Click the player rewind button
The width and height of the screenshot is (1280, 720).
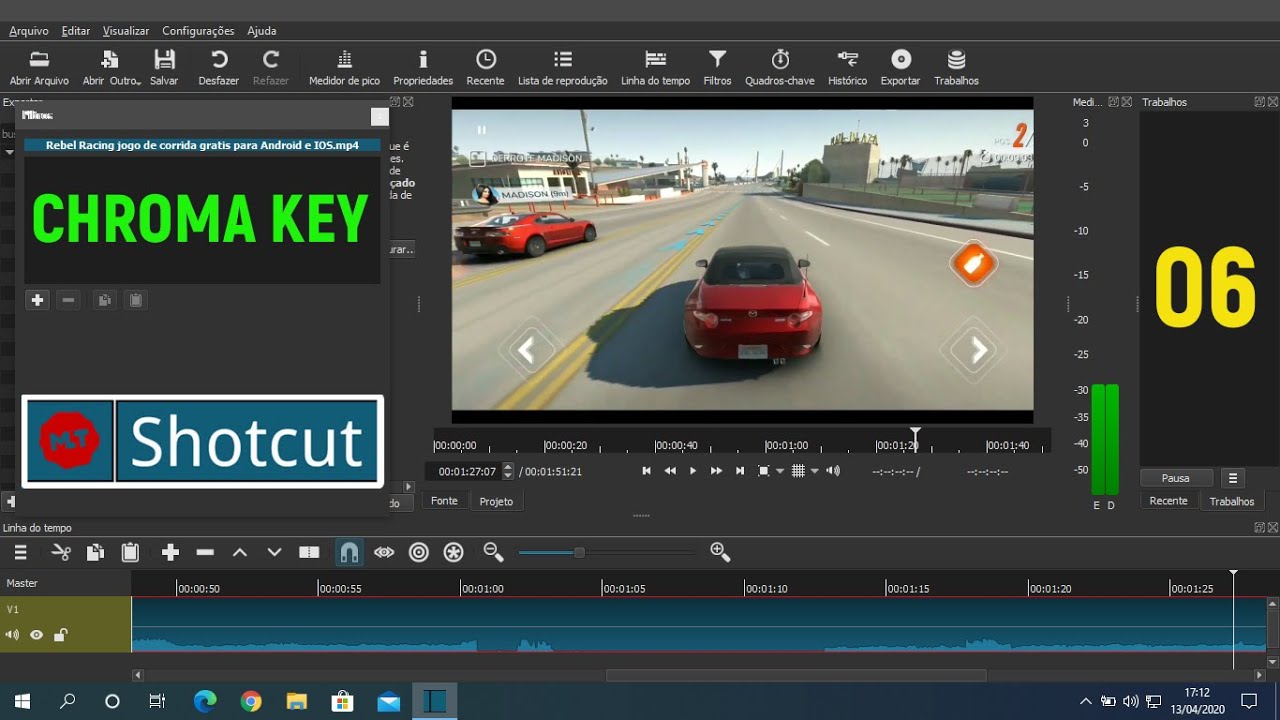coord(670,471)
